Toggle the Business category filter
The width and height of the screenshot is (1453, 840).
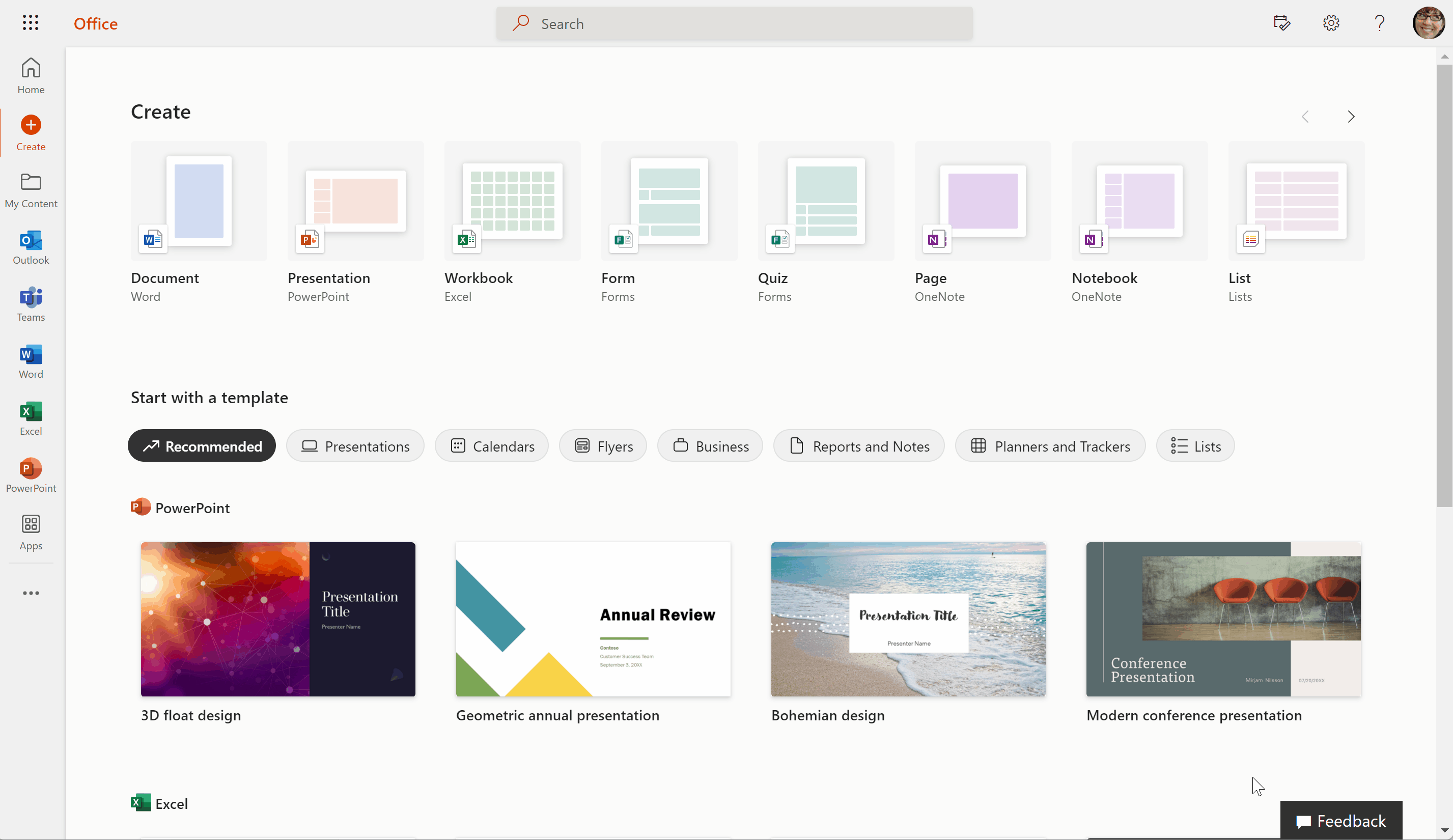[711, 446]
